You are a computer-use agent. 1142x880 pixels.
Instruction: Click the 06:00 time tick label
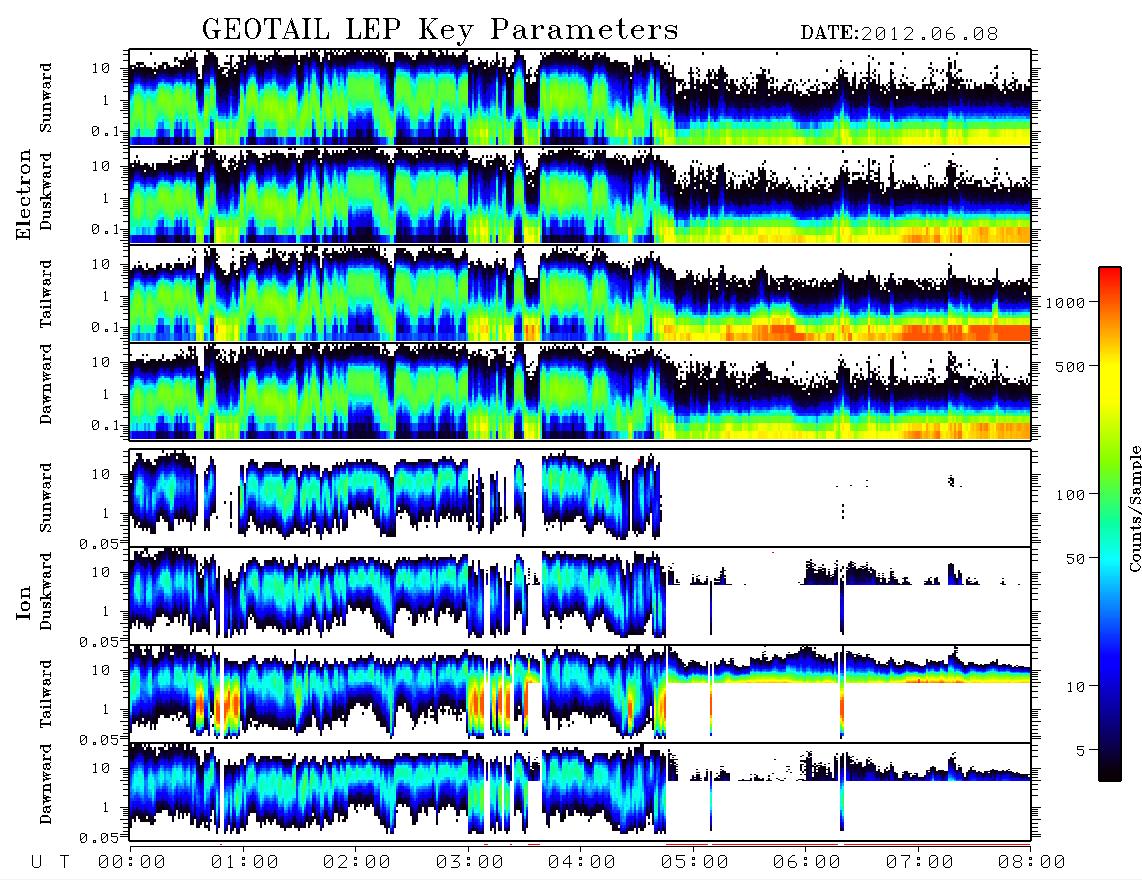806,862
